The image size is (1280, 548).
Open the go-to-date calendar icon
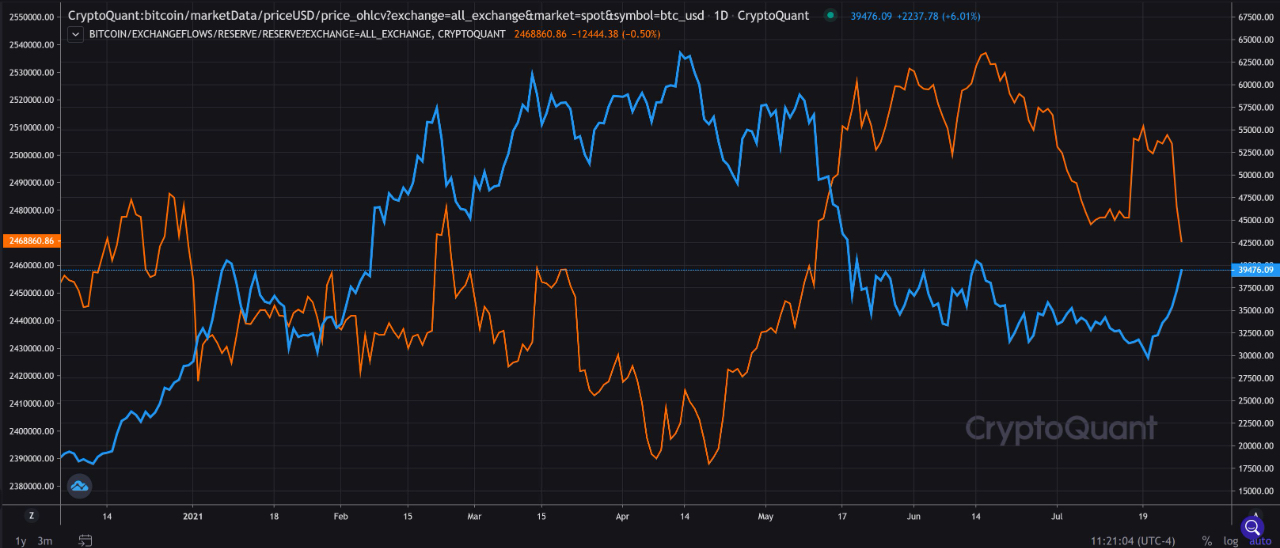click(86, 541)
